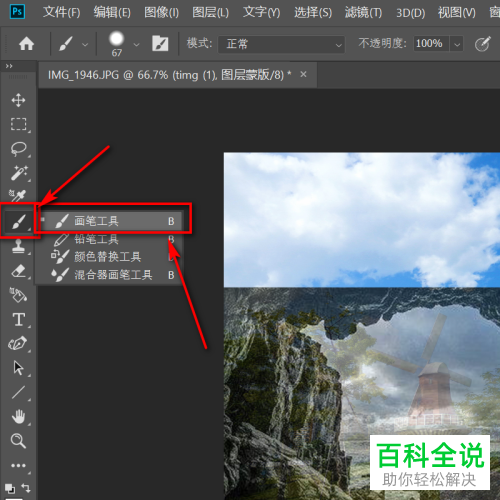Open the 文字(Y) menu
The width and height of the screenshot is (500, 500).
(x=261, y=12)
